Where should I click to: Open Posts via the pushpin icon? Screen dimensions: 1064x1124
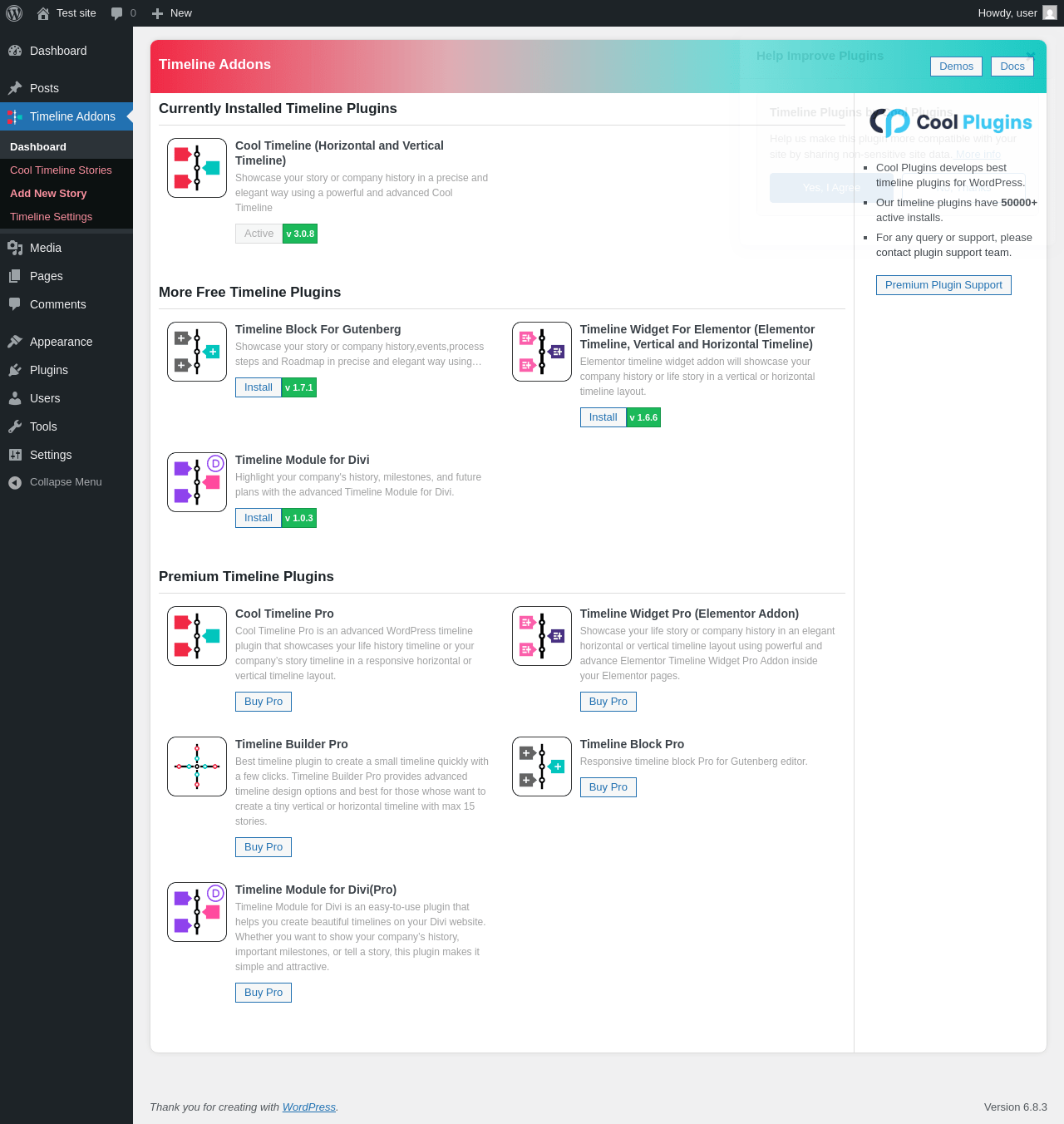pyautogui.click(x=15, y=88)
